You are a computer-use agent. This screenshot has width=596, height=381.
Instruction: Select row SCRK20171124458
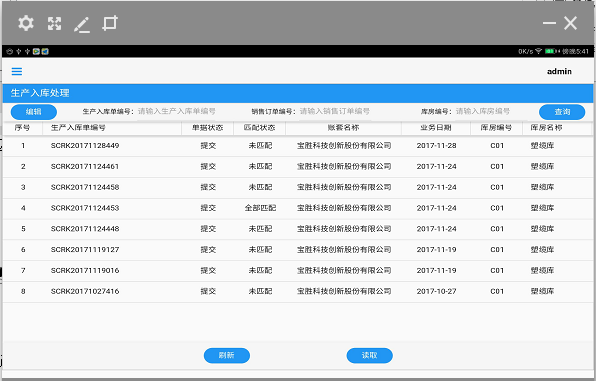pyautogui.click(x=298, y=187)
